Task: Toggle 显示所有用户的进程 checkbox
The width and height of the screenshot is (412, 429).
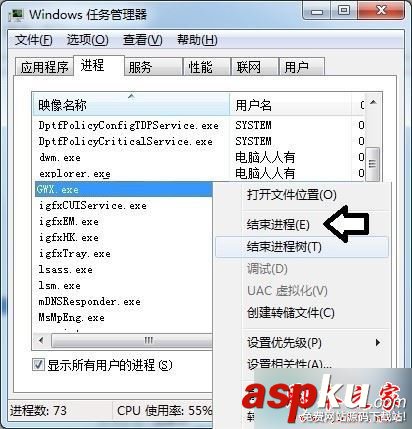Action: [x=38, y=365]
